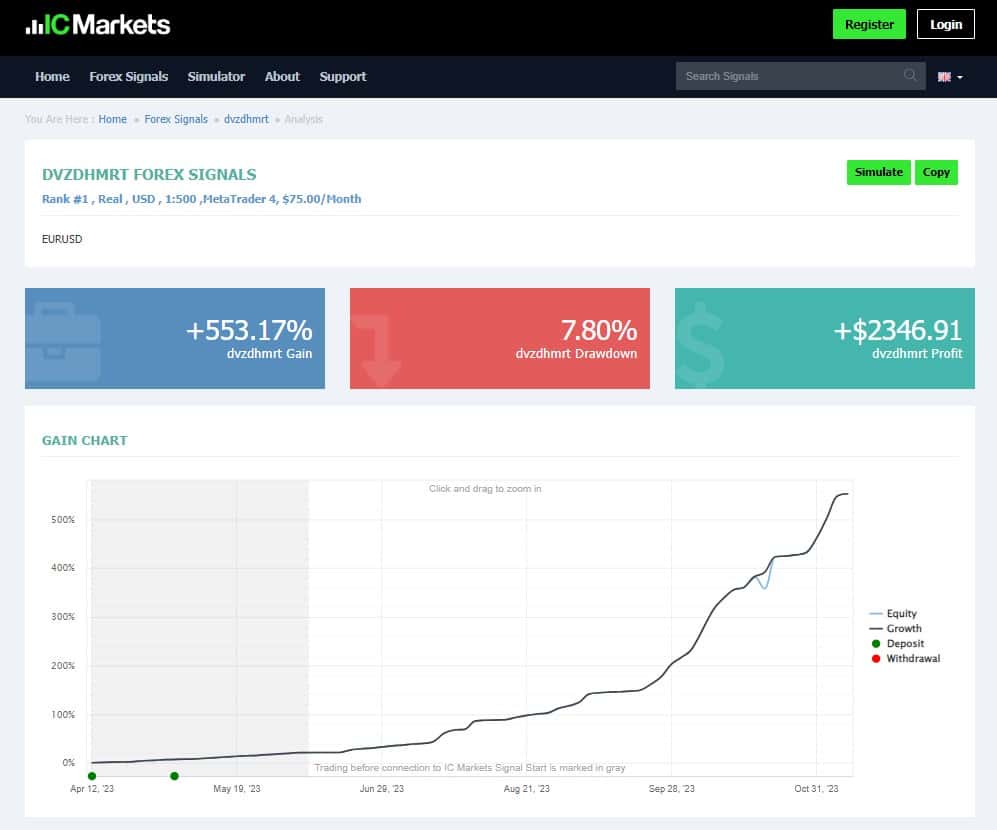Click the search magnifier icon
This screenshot has height=830, width=997.
click(x=910, y=76)
